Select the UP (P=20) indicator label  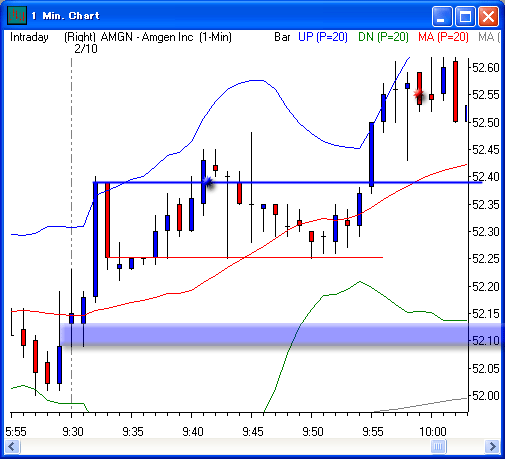pos(323,37)
